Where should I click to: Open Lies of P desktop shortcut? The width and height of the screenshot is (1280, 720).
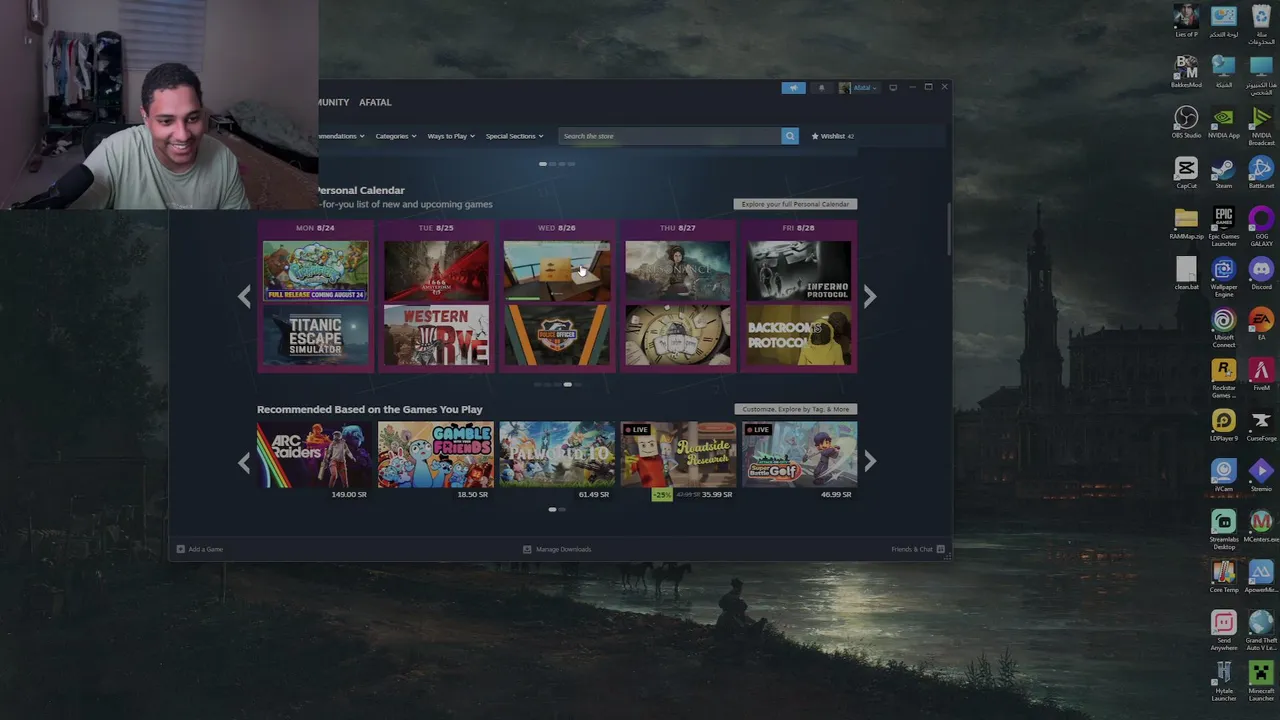[1186, 21]
